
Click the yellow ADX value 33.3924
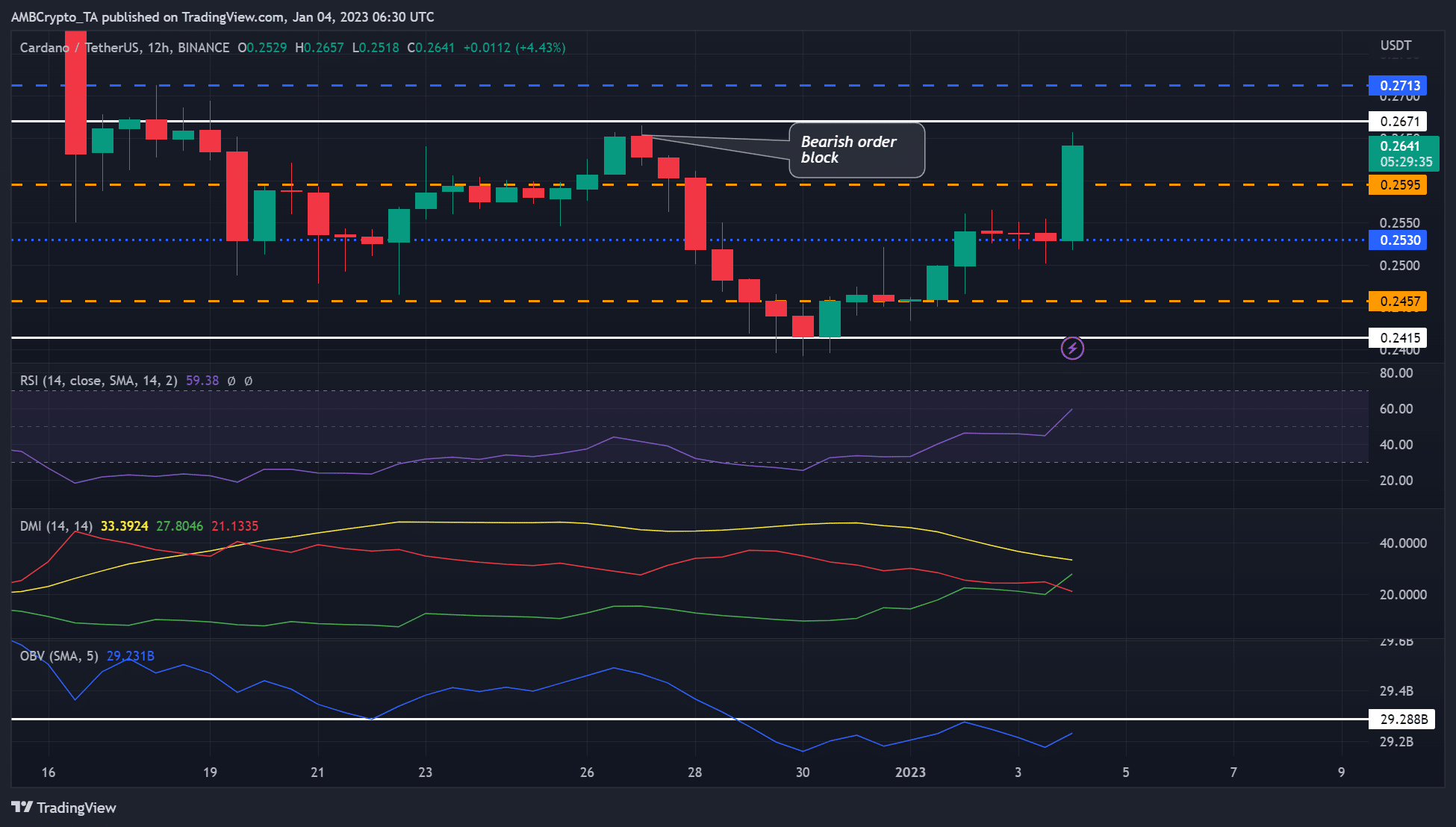[x=125, y=526]
